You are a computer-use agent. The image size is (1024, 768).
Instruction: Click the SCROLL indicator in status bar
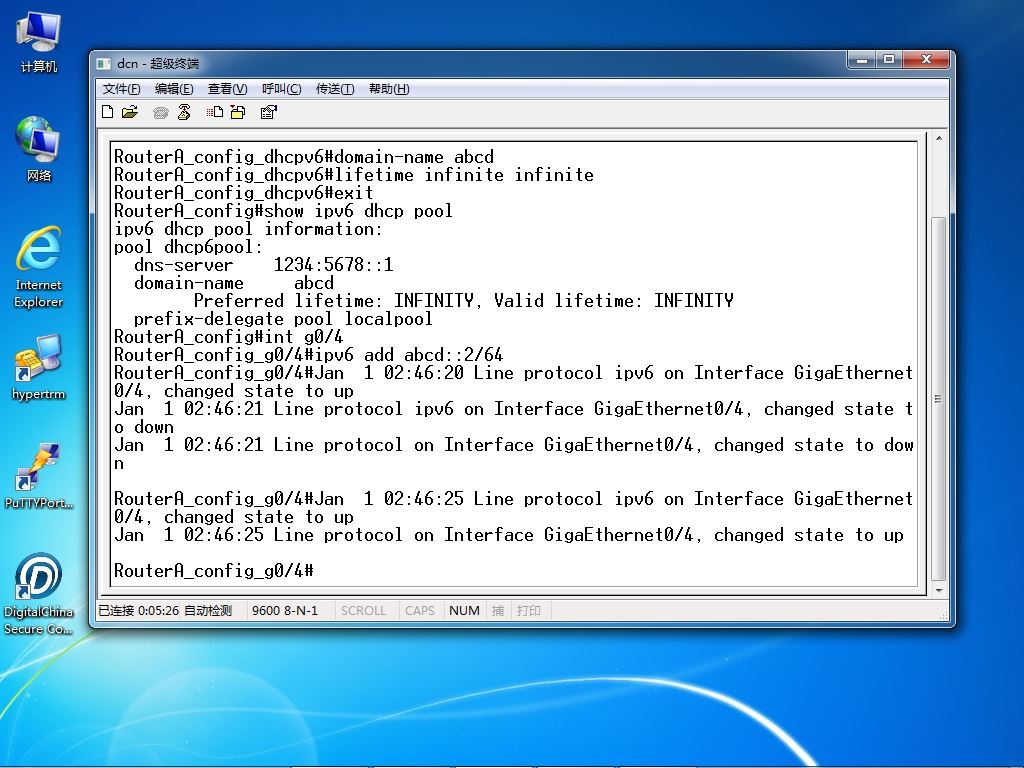click(363, 611)
